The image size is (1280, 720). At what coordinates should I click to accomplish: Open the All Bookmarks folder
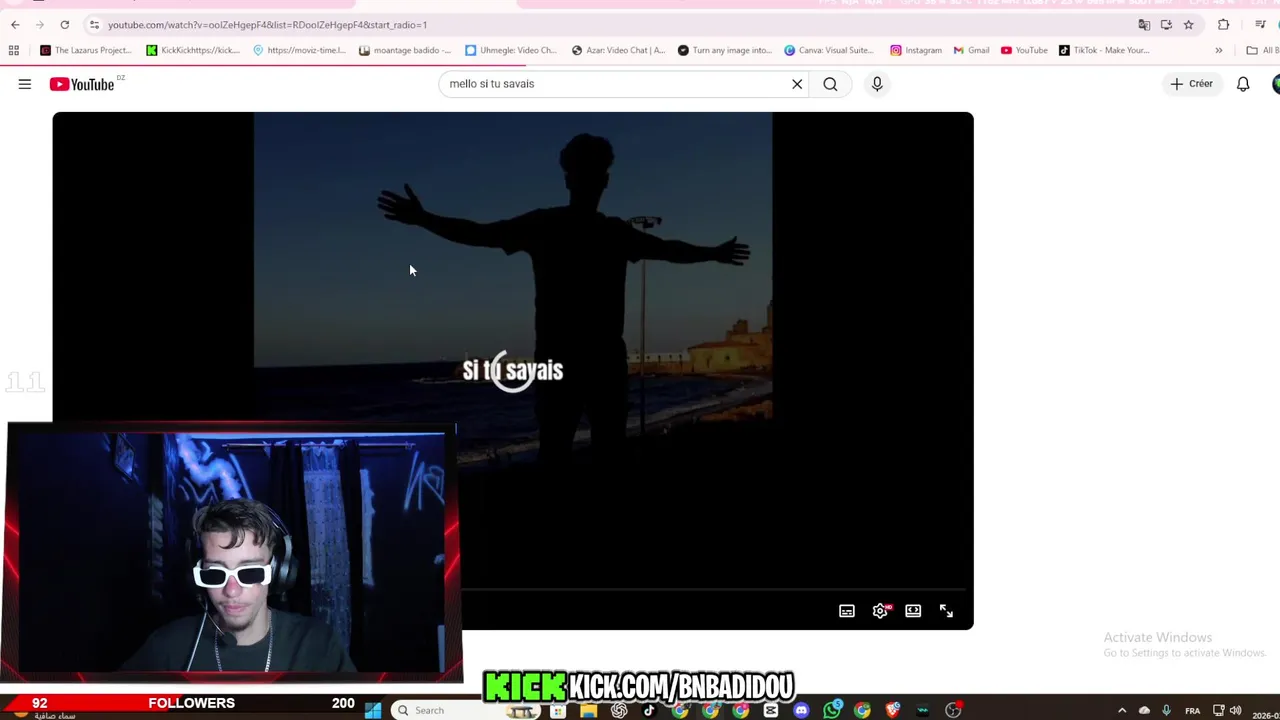click(x=1262, y=50)
